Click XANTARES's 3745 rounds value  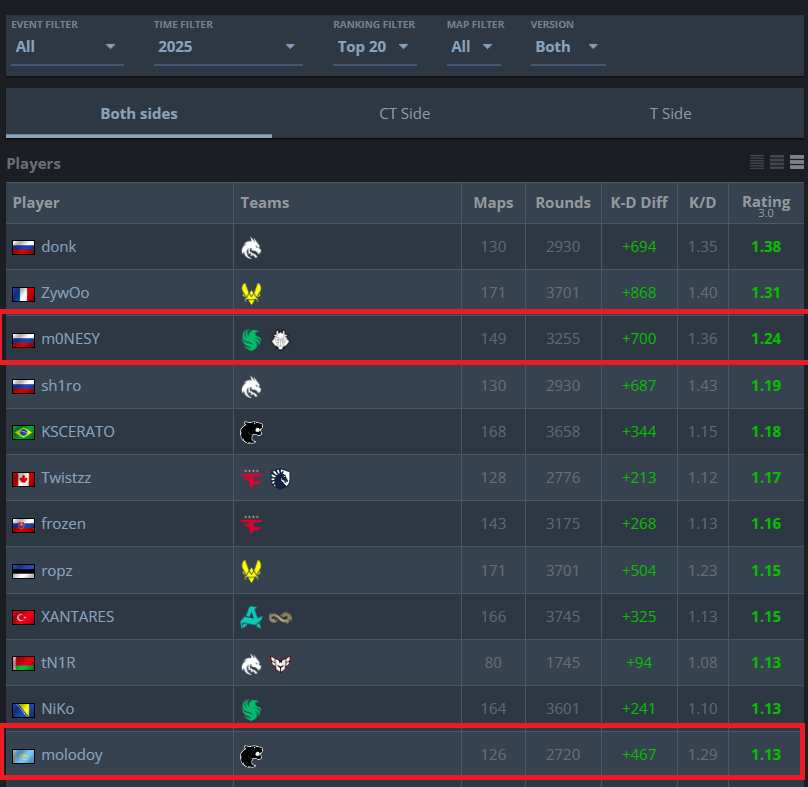tap(563, 616)
